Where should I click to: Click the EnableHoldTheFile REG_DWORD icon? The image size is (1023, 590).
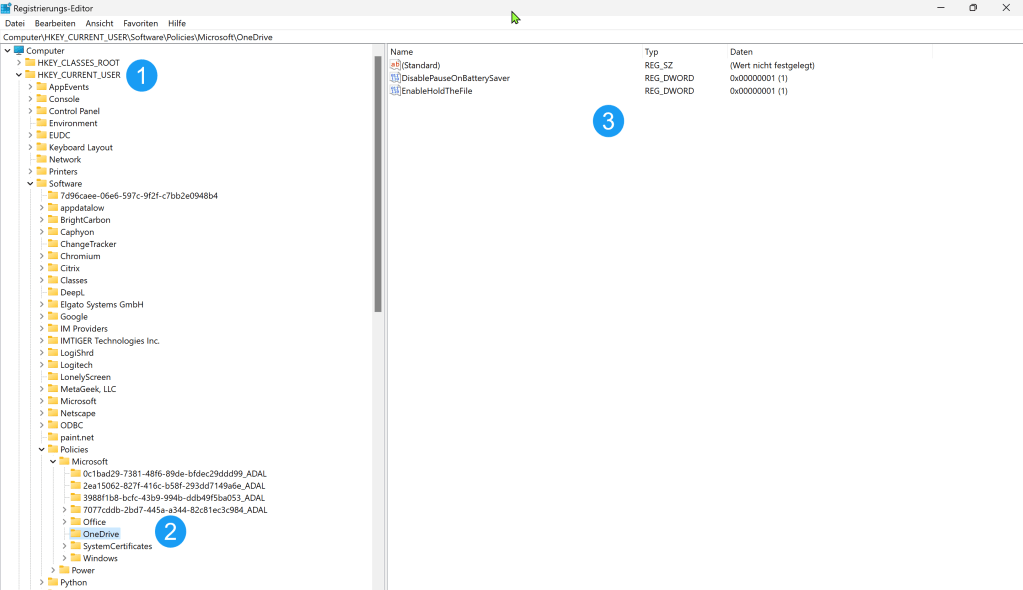[x=396, y=91]
